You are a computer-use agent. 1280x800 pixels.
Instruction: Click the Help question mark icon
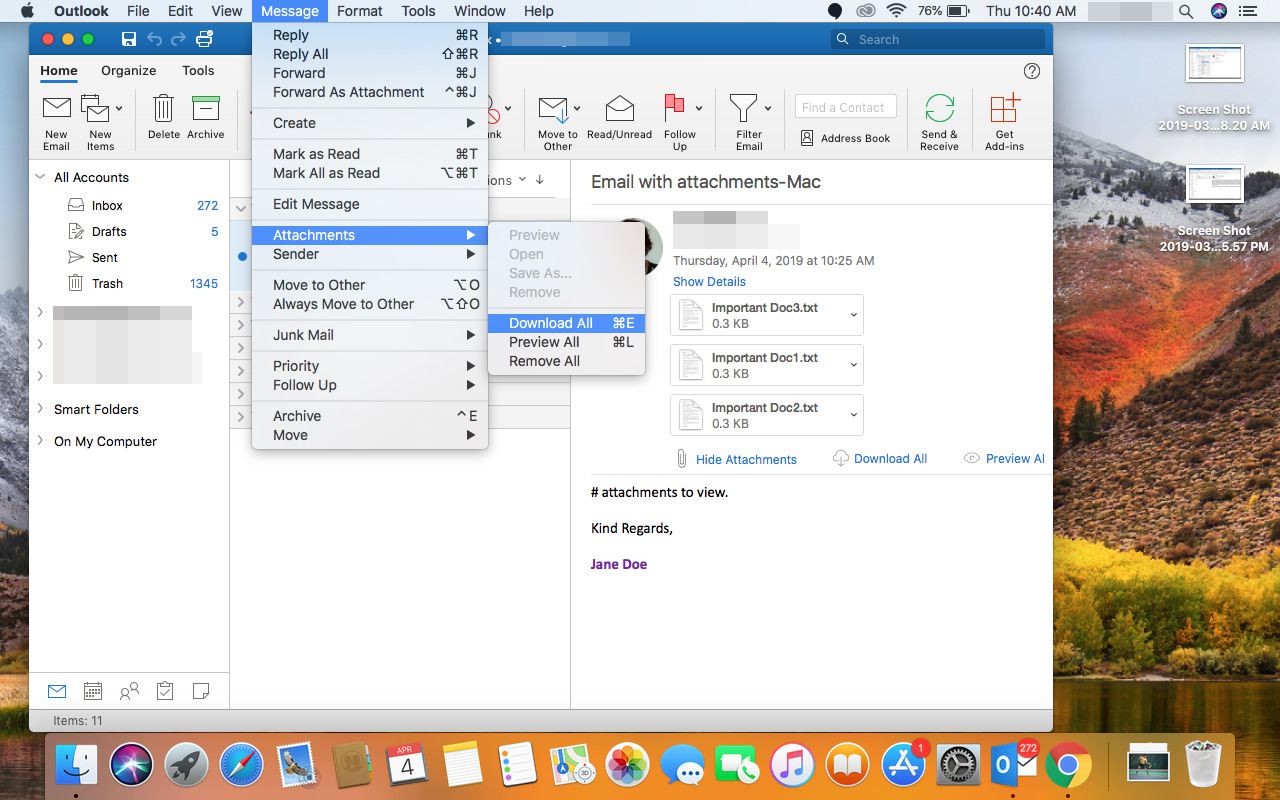tap(1032, 71)
